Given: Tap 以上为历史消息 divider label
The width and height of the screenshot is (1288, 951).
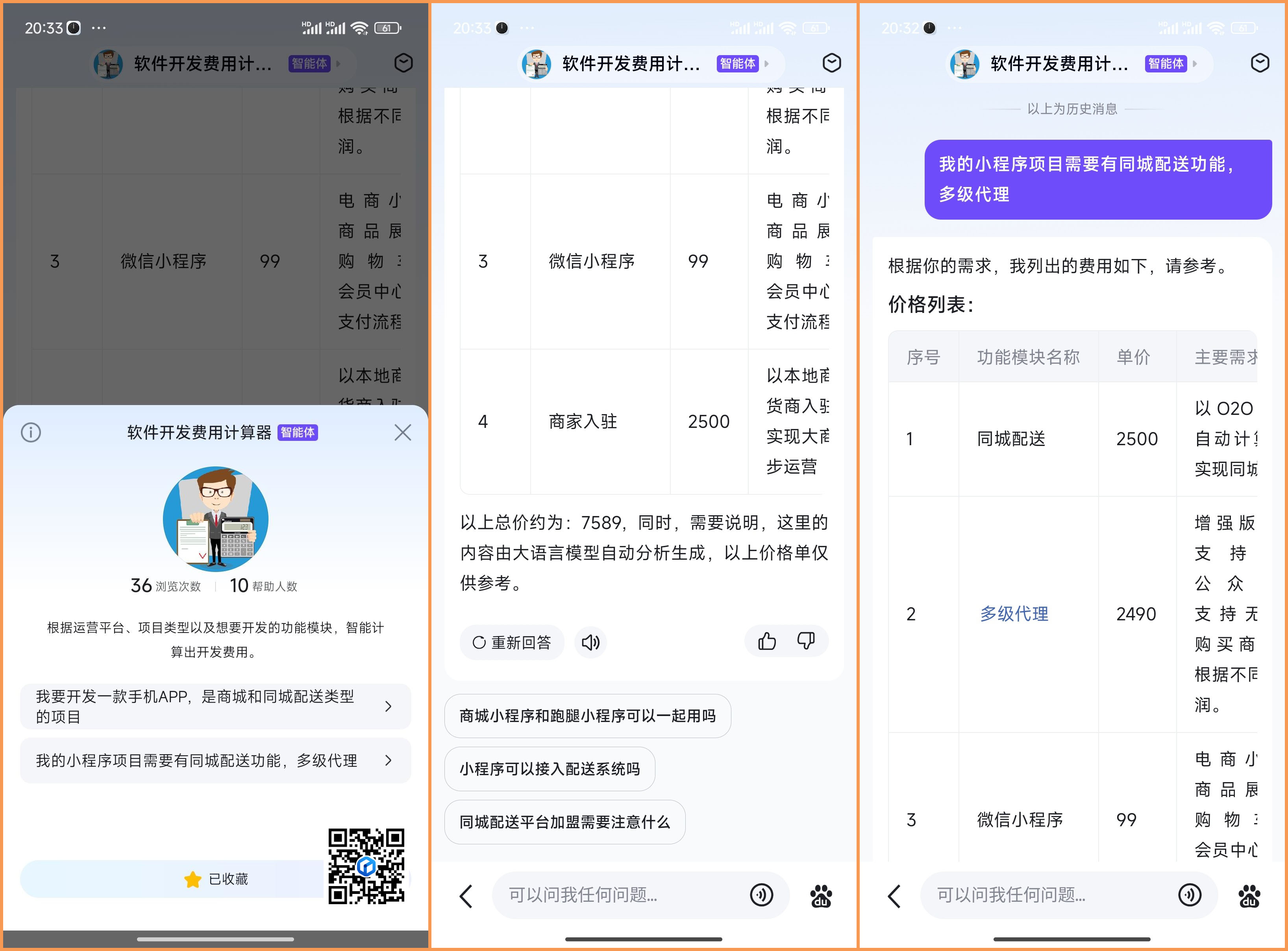Looking at the screenshot, I should (x=1072, y=108).
